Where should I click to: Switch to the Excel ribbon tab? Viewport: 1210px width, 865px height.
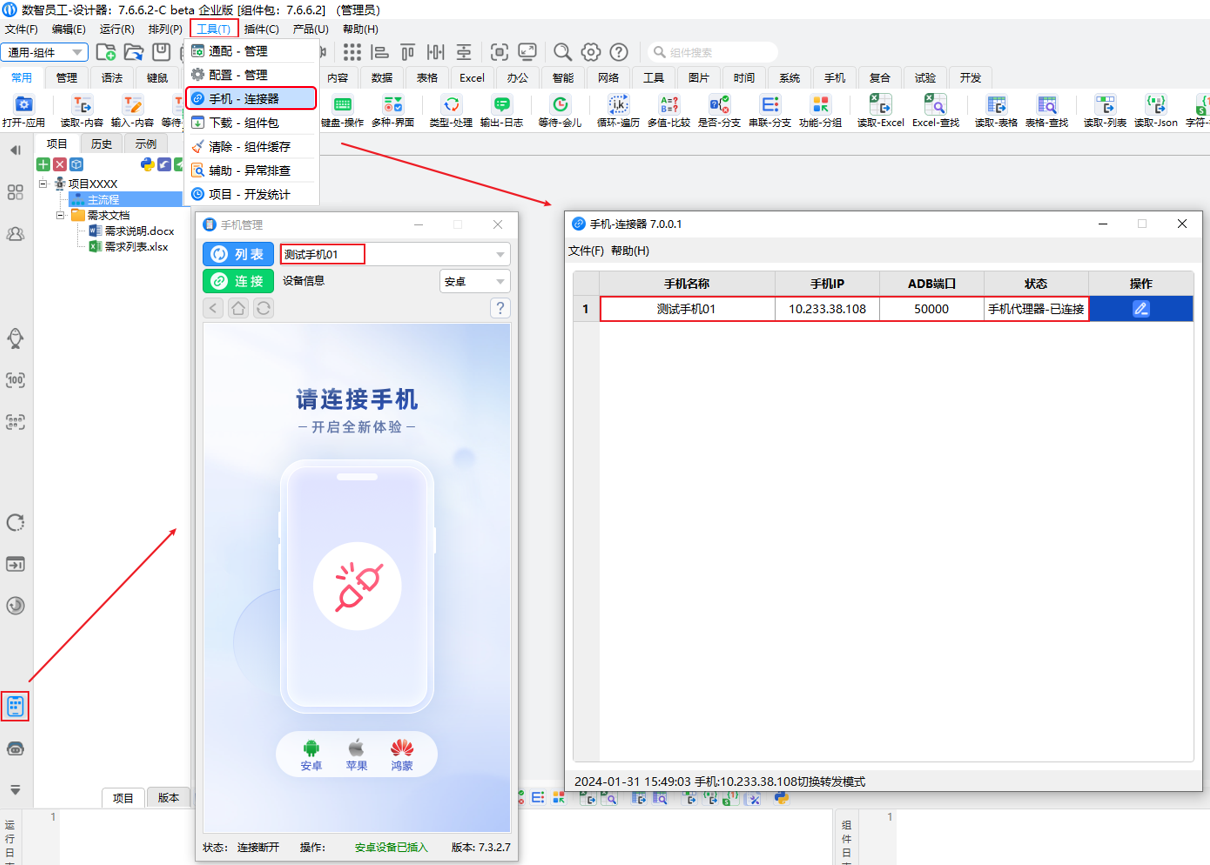[x=471, y=78]
